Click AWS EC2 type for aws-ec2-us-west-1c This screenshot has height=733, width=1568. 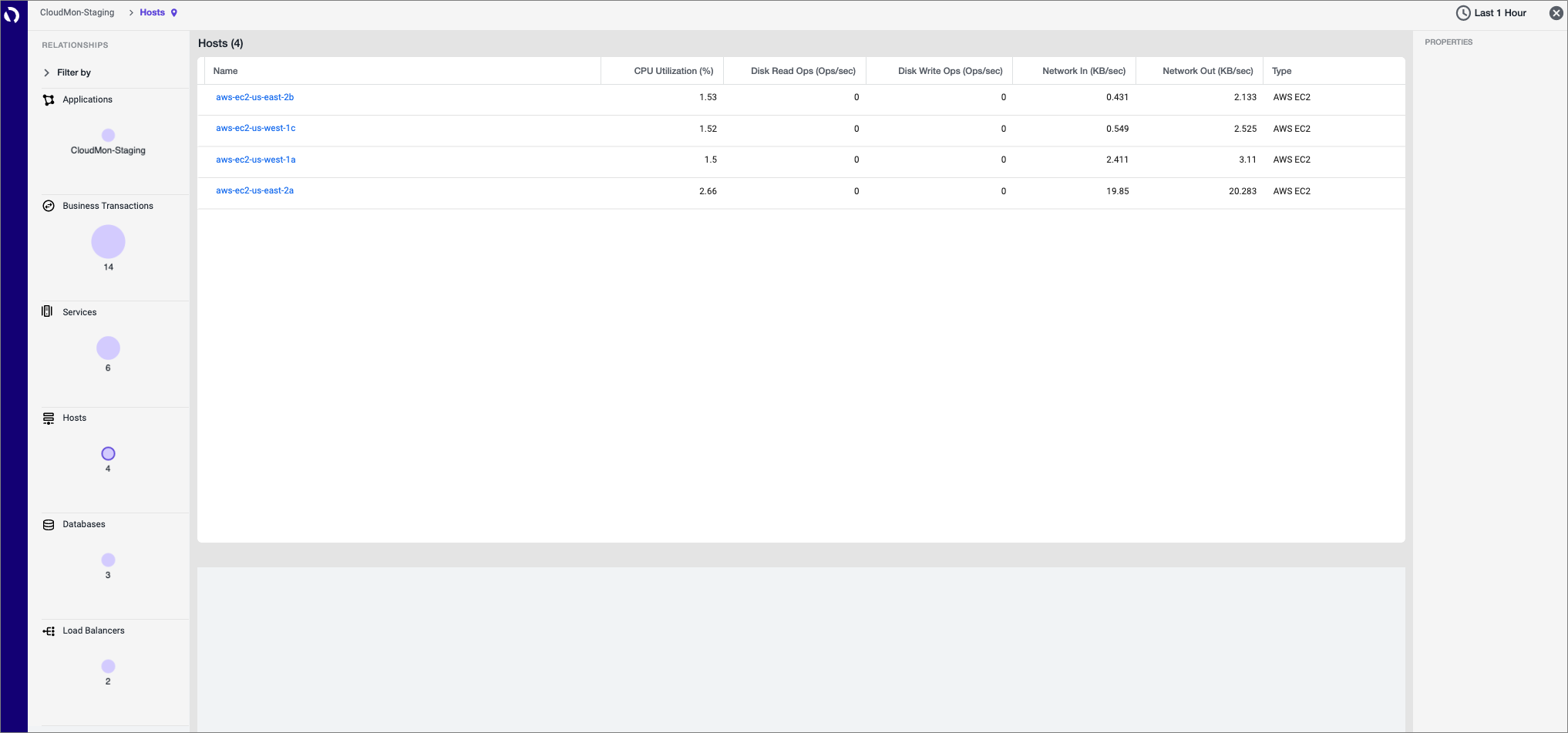click(1291, 129)
